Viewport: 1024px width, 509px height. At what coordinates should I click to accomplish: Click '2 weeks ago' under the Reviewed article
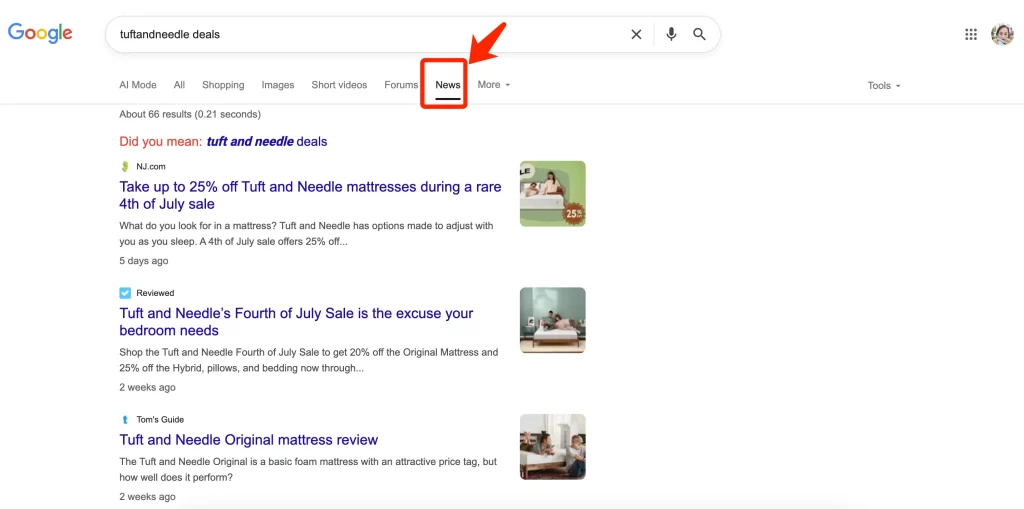pos(148,387)
